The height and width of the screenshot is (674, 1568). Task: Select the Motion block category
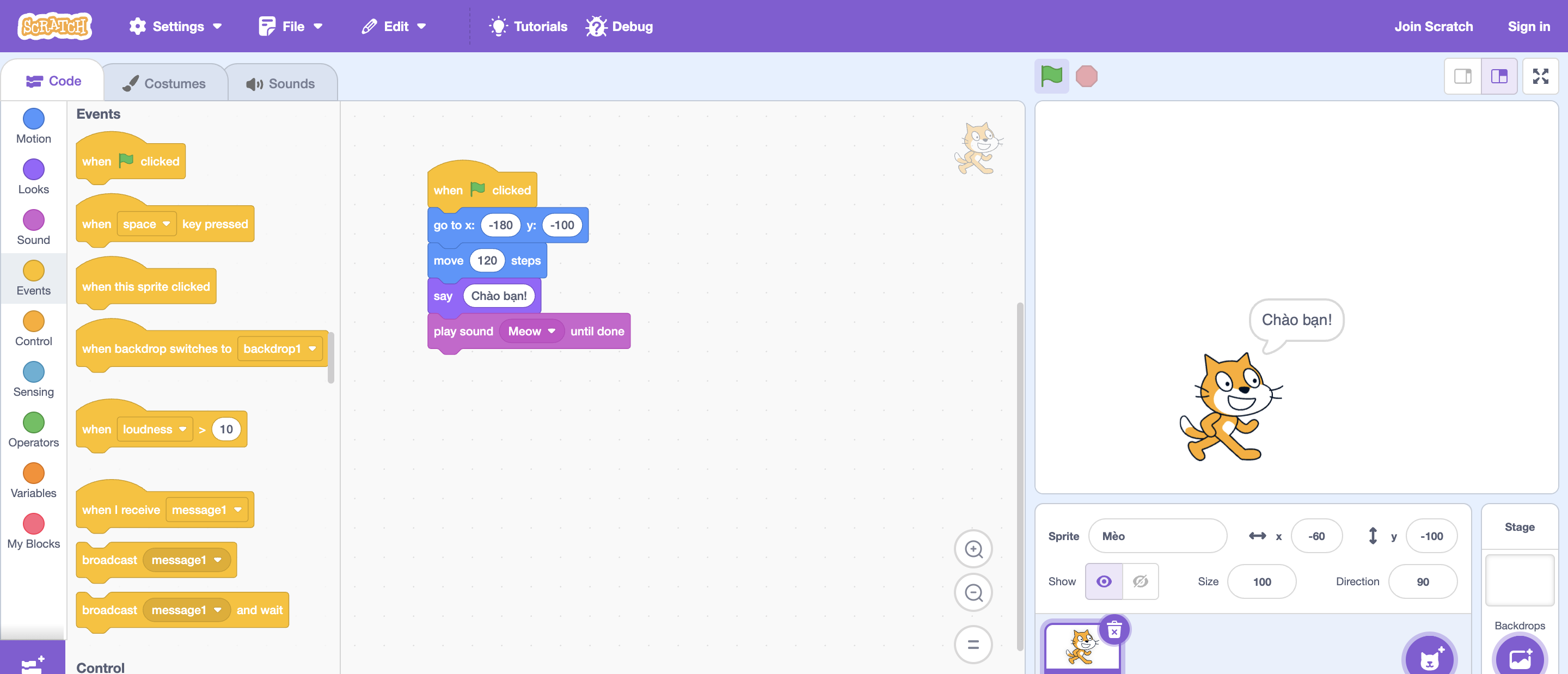[33, 126]
